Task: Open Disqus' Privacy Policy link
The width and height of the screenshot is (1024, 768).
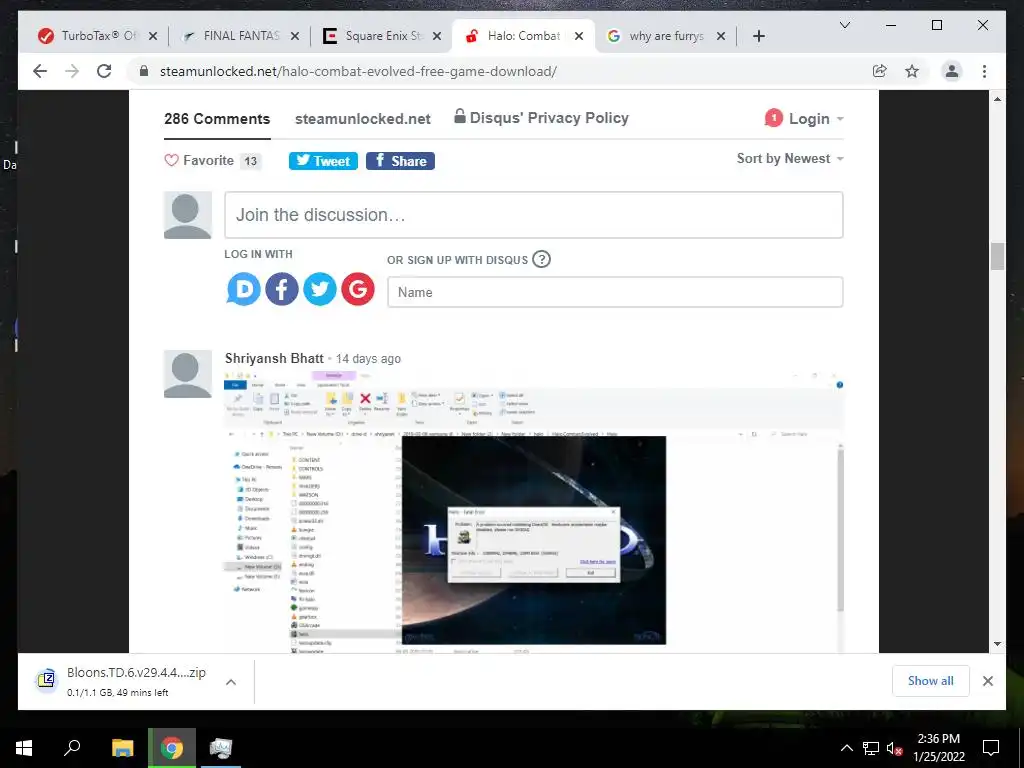Action: [541, 118]
